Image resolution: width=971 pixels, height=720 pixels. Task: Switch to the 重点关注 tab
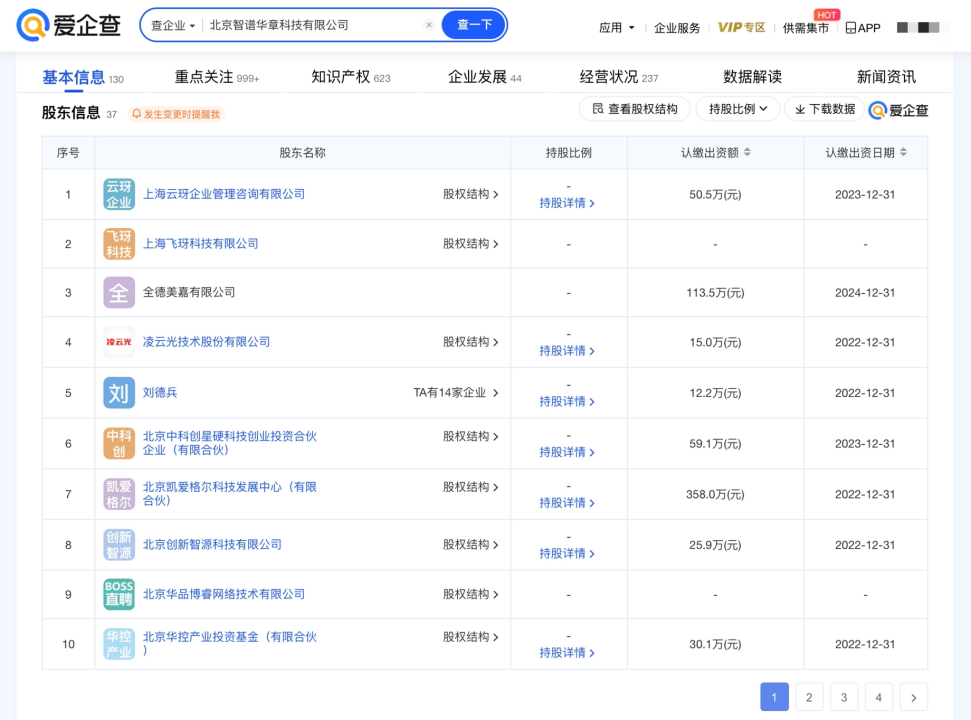coord(217,77)
